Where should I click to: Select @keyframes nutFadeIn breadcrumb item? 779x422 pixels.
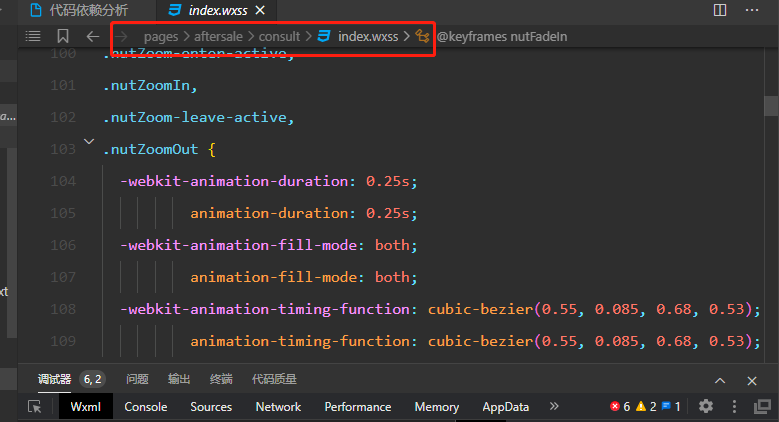[x=502, y=37]
